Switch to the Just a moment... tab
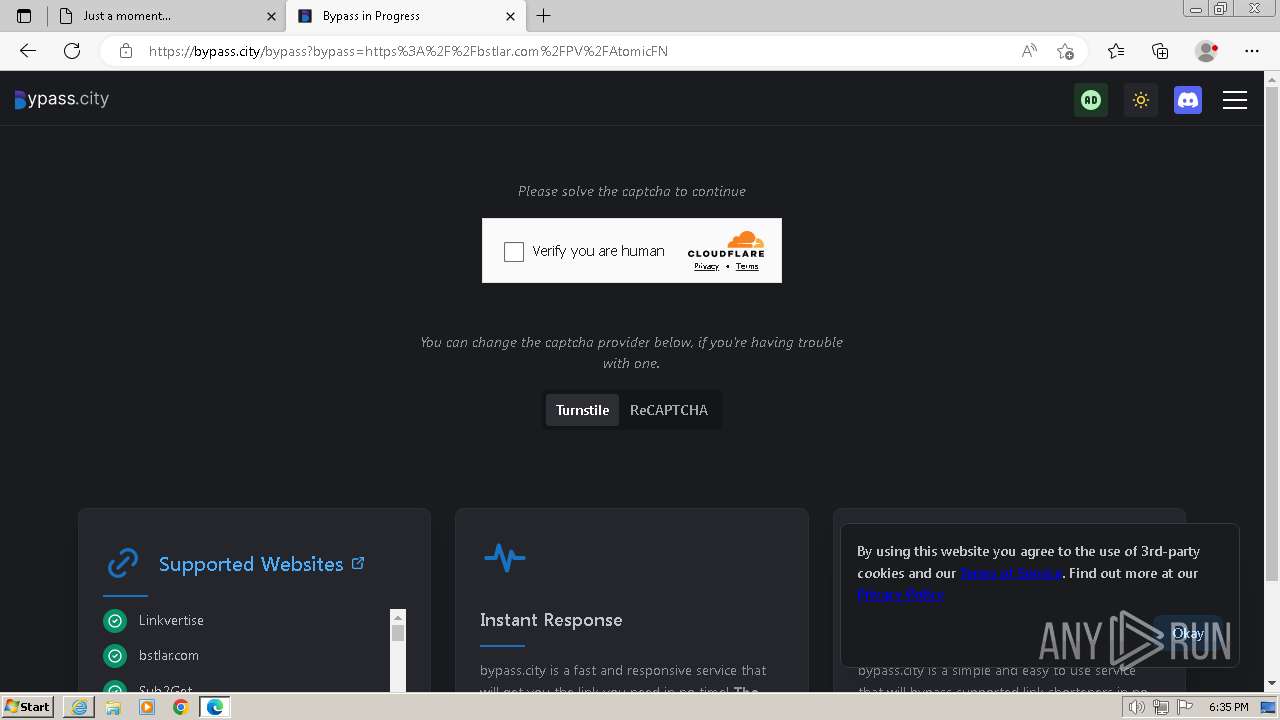 pyautogui.click(x=166, y=16)
